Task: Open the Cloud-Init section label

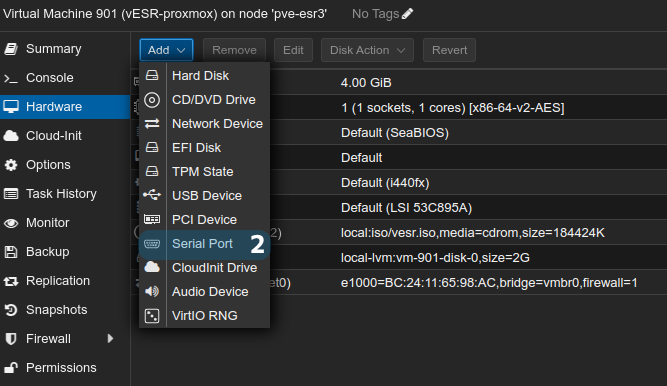Action: [54, 136]
